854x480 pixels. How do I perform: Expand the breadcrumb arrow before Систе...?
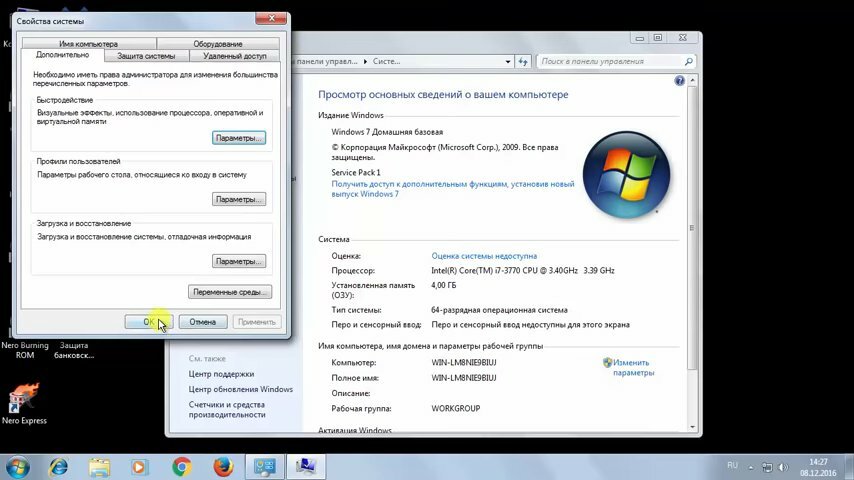(x=365, y=62)
